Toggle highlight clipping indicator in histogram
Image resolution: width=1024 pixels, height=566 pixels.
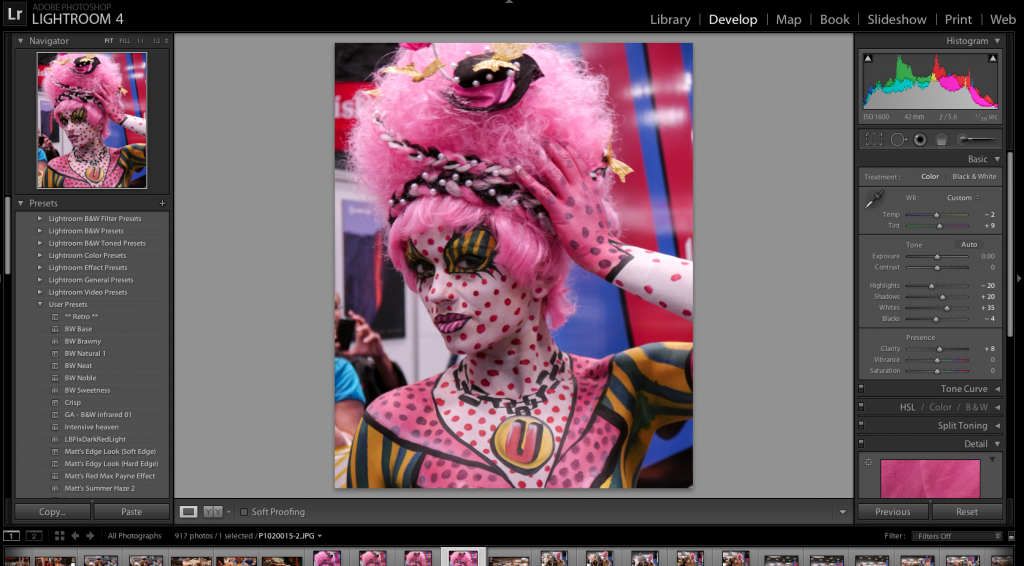click(993, 58)
